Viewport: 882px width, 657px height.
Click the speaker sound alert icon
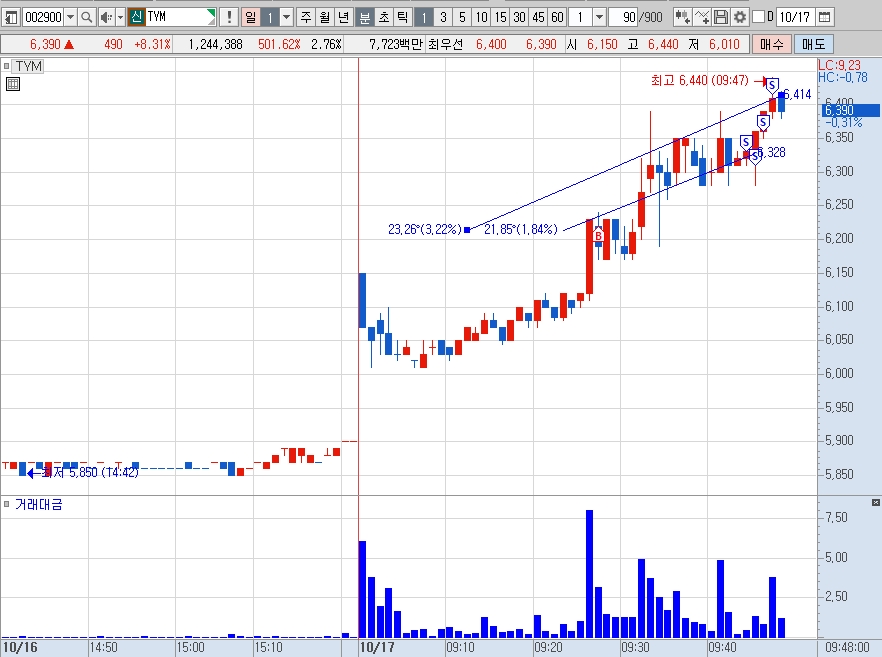click(x=105, y=17)
